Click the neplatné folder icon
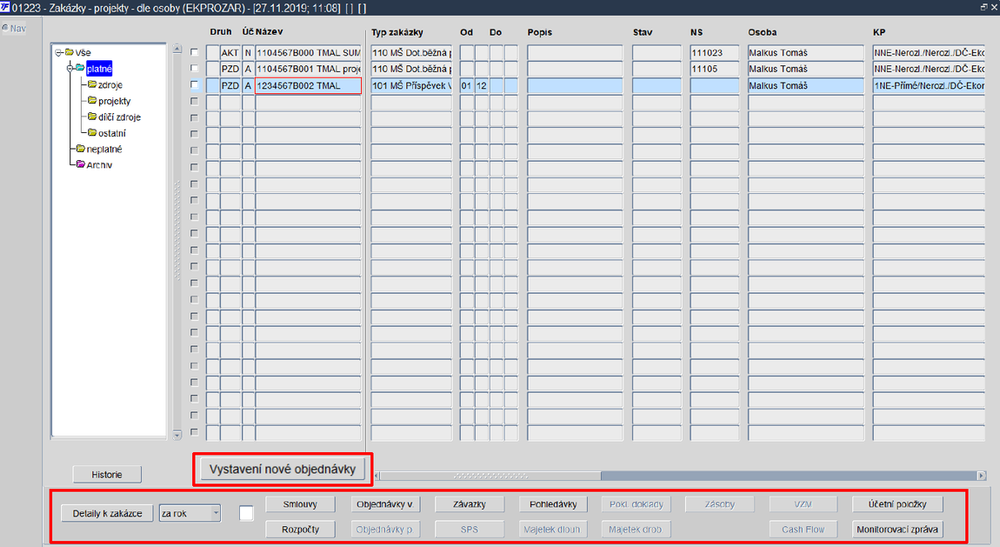1000x547 pixels. coord(80,149)
